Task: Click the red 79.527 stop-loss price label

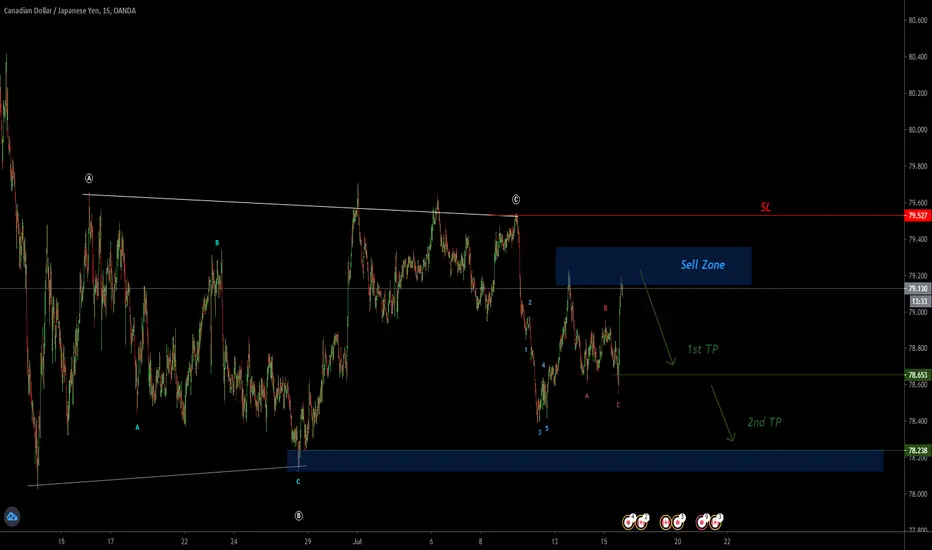Action: tap(918, 215)
